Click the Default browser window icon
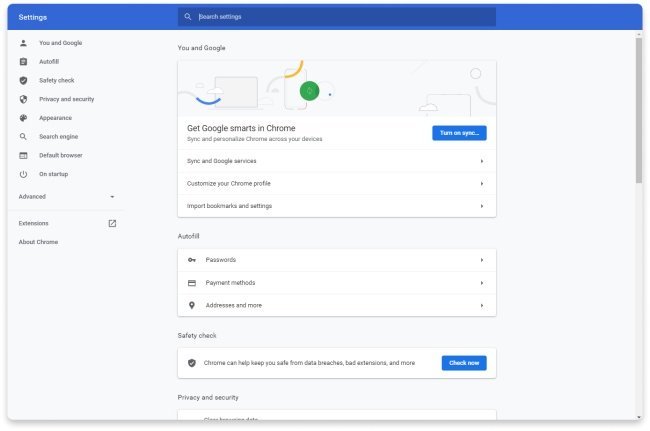This screenshot has height=431, width=650. point(24,155)
